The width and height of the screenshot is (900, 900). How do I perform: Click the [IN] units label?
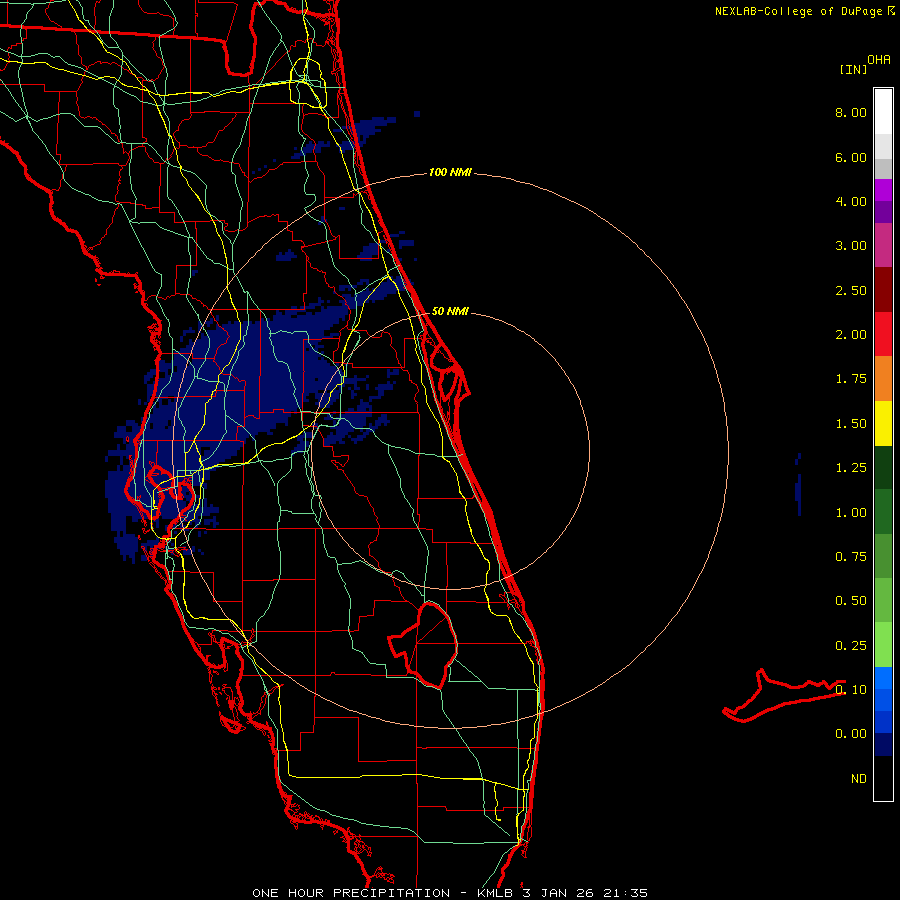854,69
